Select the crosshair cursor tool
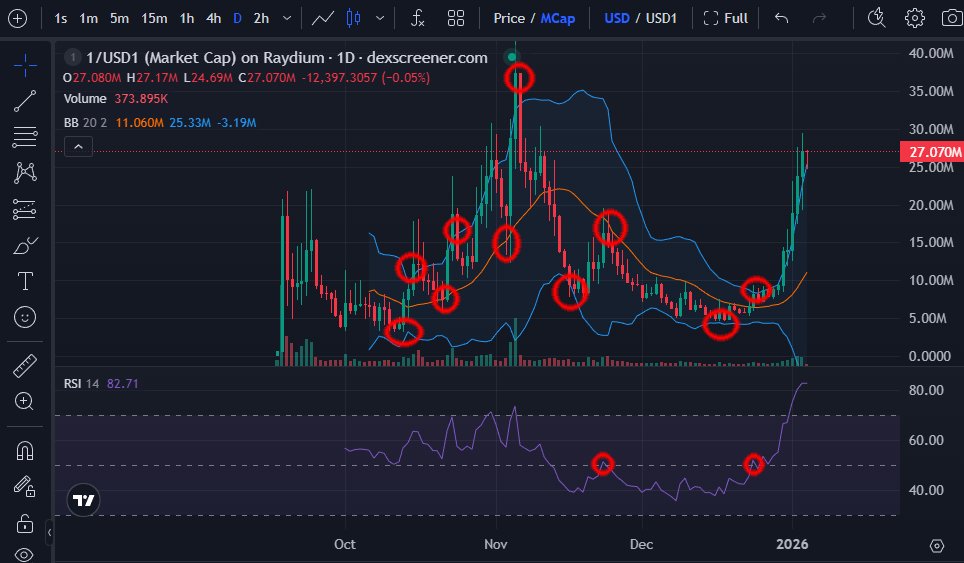The image size is (964, 563). [x=25, y=65]
